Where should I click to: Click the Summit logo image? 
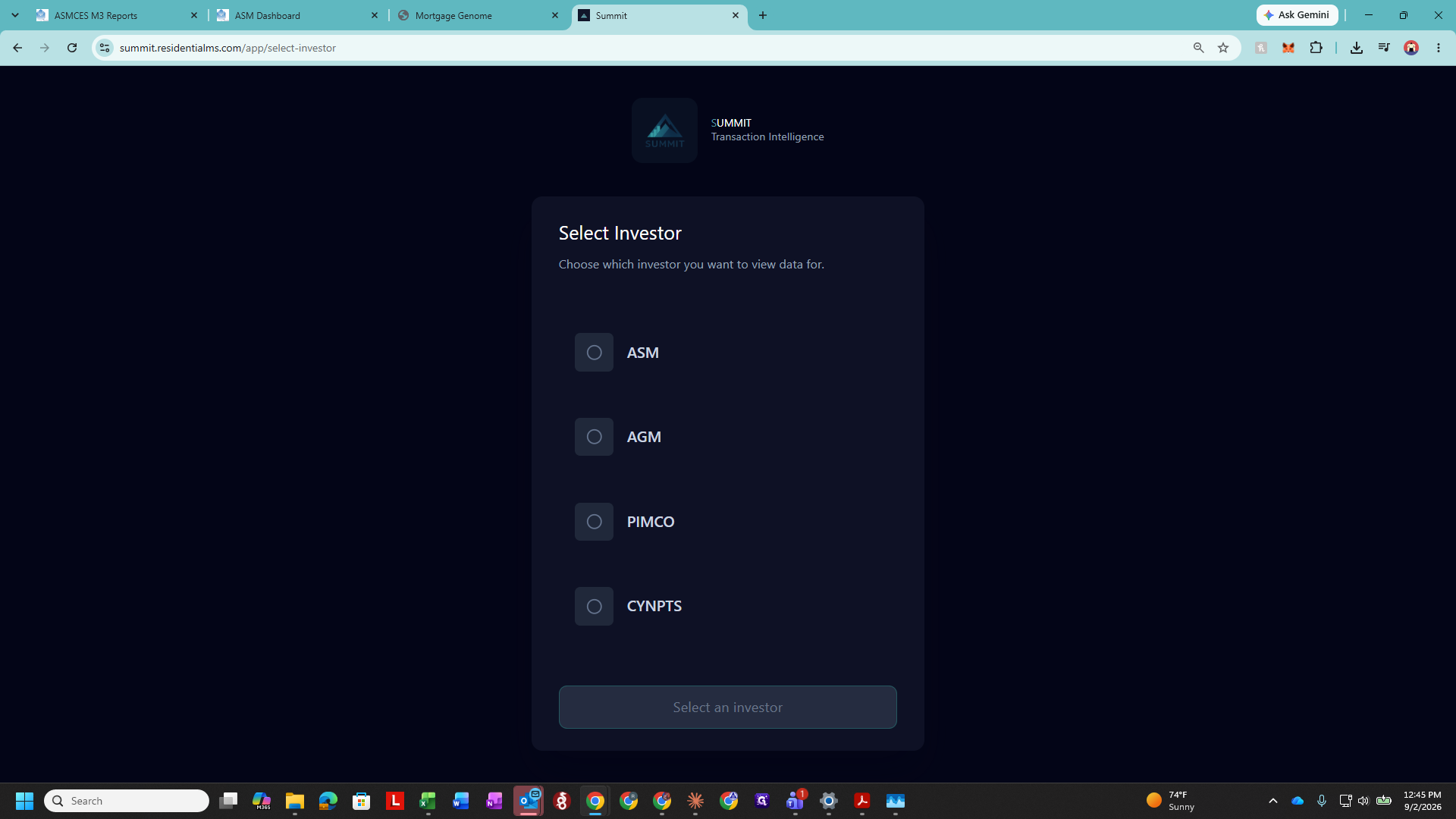coord(664,130)
